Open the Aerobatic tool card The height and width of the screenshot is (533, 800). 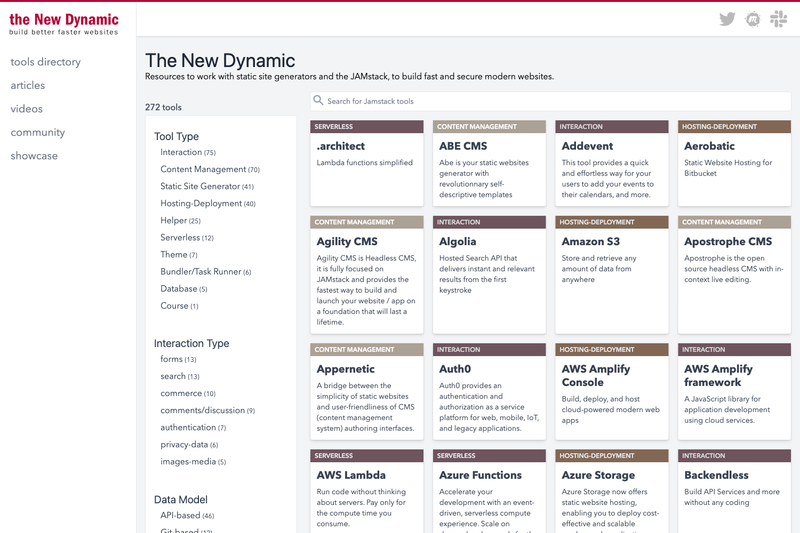(734, 163)
